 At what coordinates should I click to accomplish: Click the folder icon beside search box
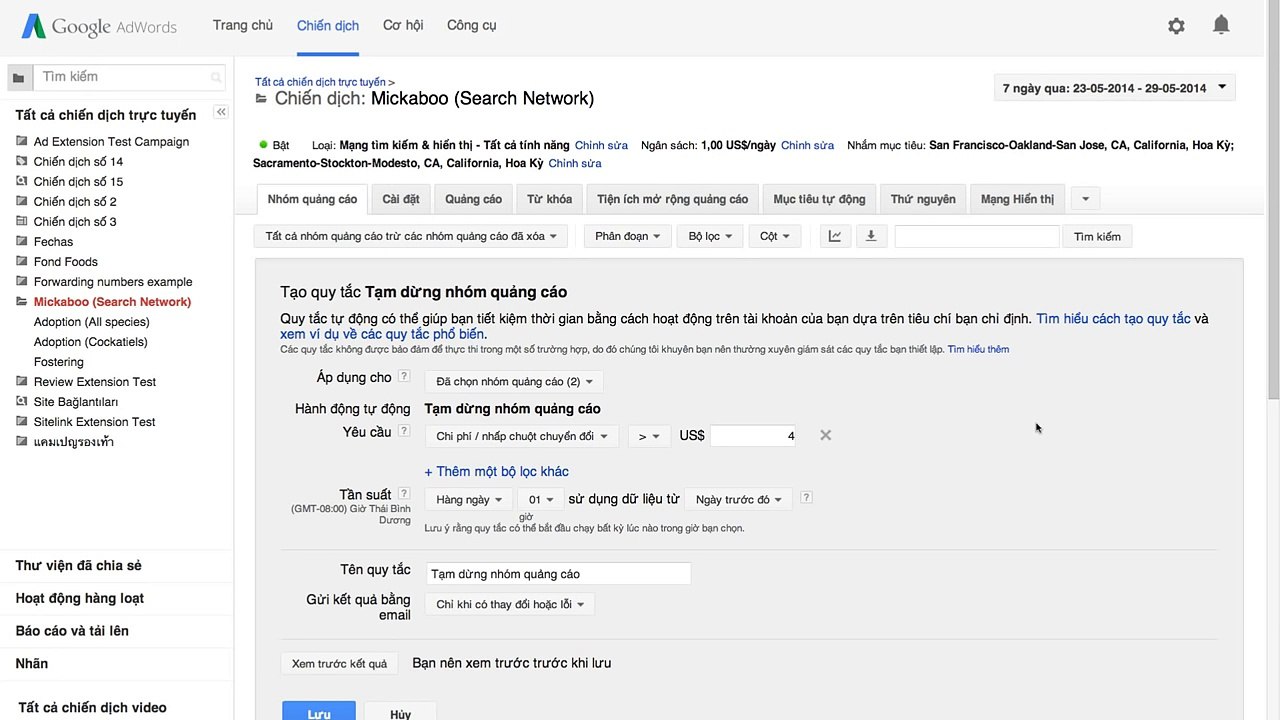(18, 77)
